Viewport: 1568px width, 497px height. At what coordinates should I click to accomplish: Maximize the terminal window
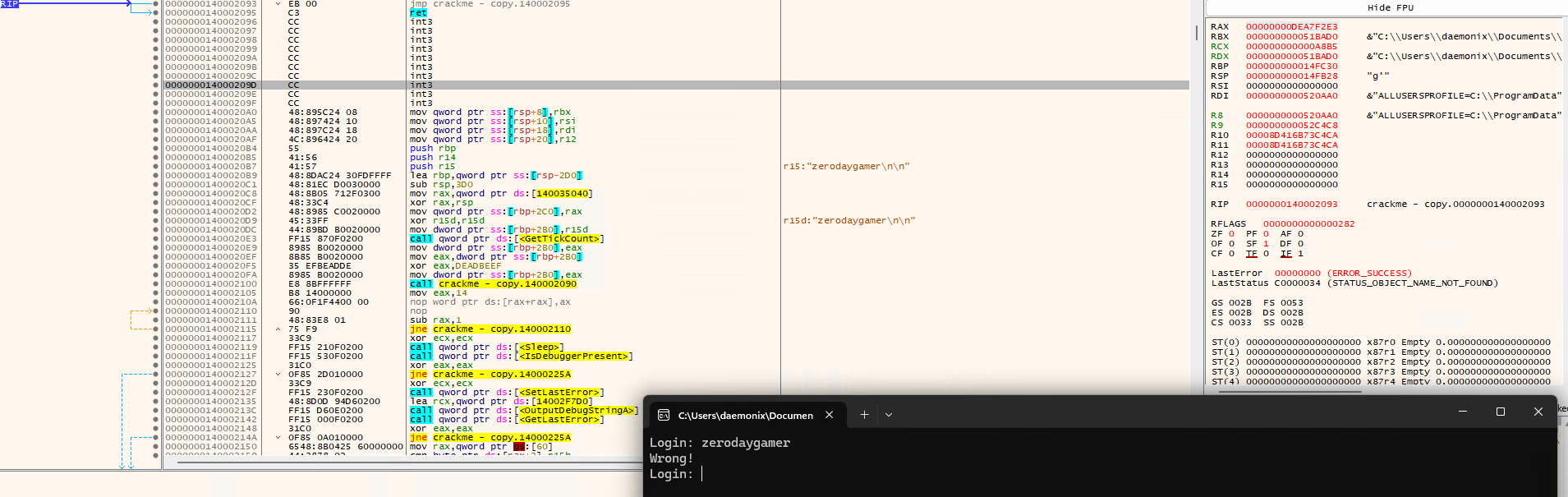[1501, 412]
